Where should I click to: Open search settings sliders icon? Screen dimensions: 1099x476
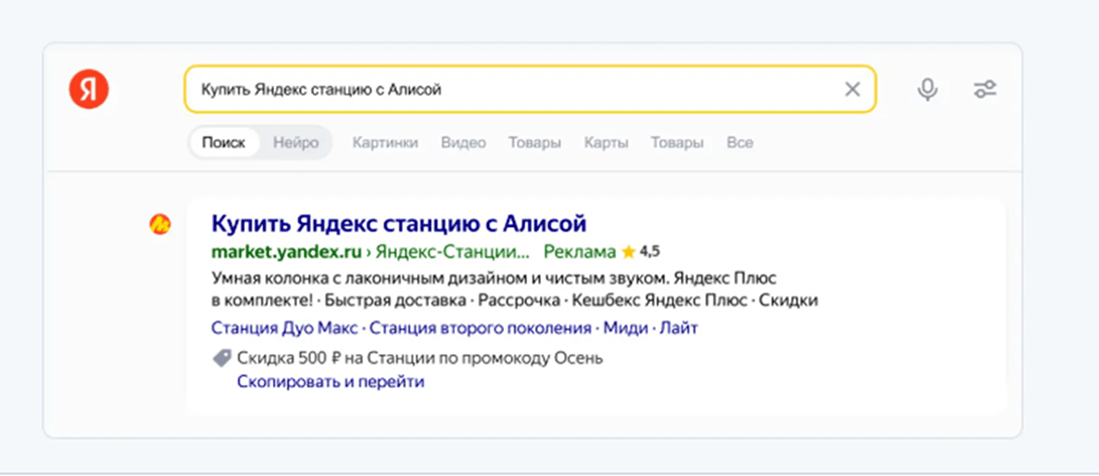985,90
